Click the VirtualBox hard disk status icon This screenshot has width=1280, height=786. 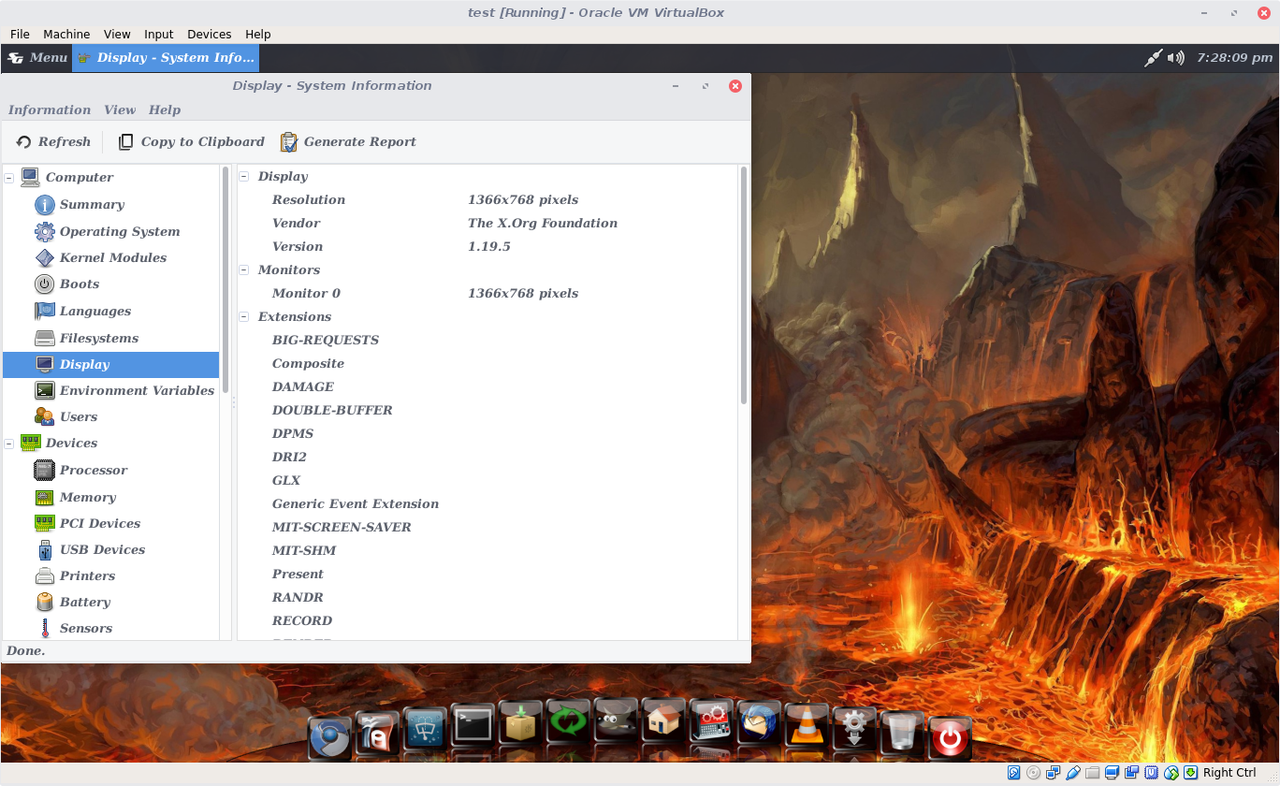point(1014,773)
